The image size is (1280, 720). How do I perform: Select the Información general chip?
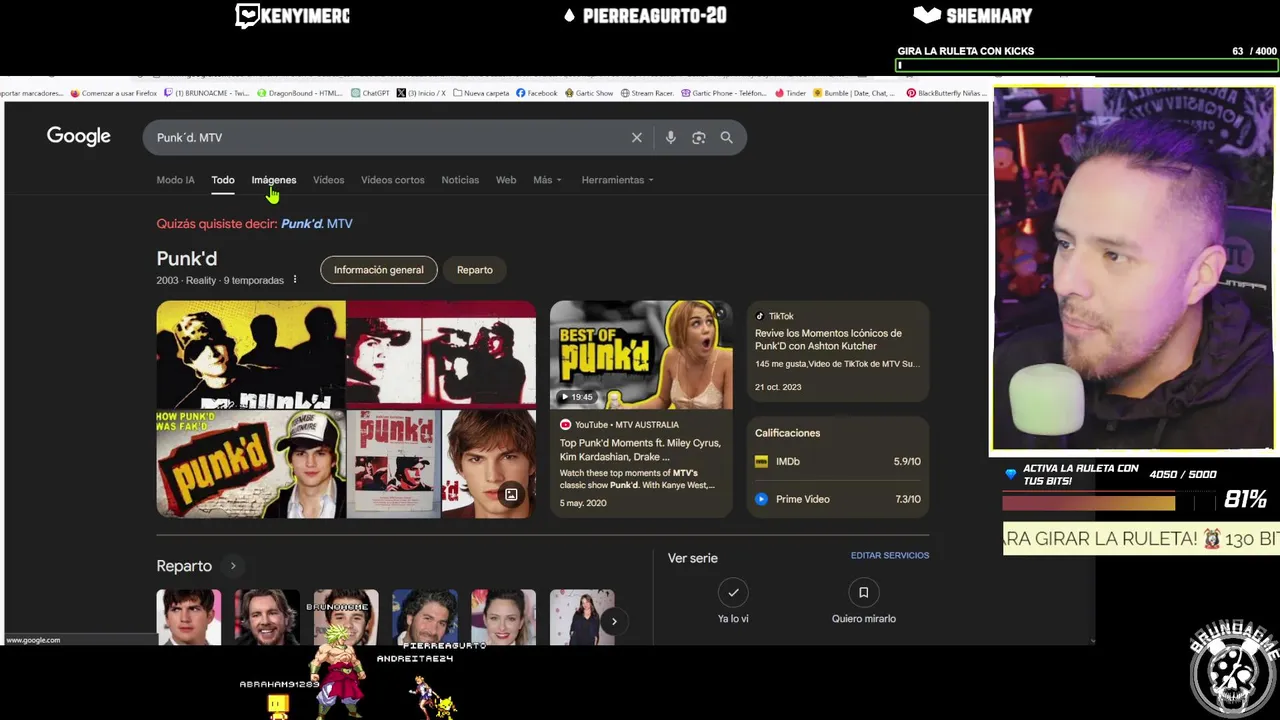coord(378,270)
